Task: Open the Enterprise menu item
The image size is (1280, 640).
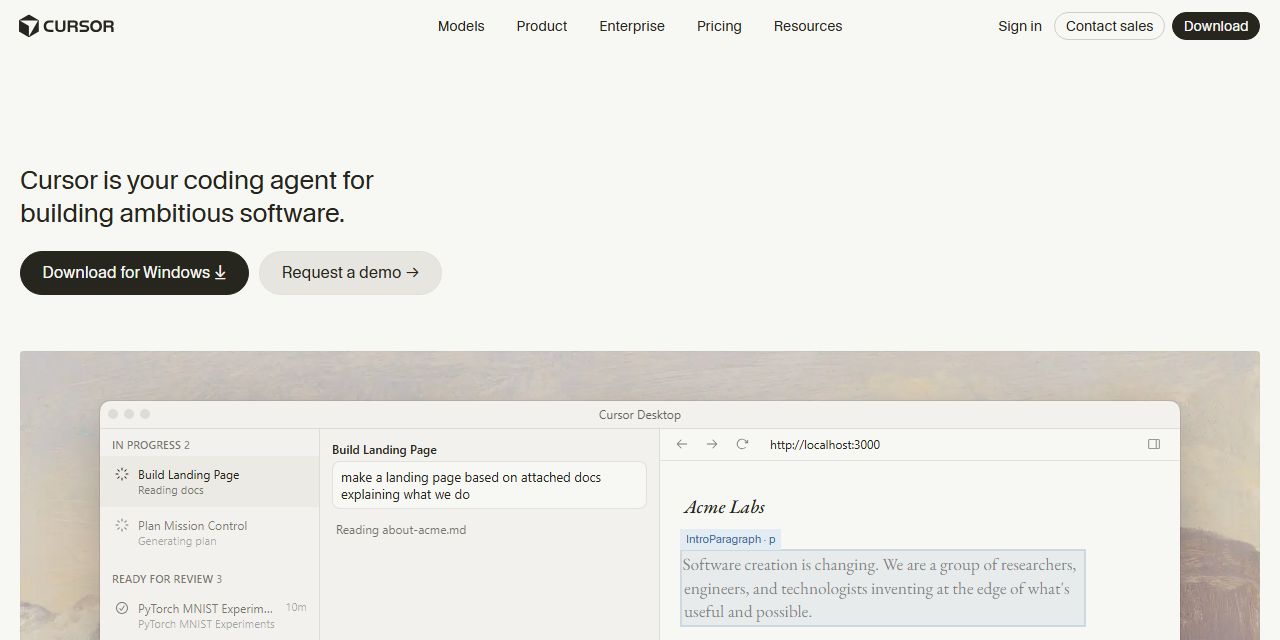Action: pos(632,26)
